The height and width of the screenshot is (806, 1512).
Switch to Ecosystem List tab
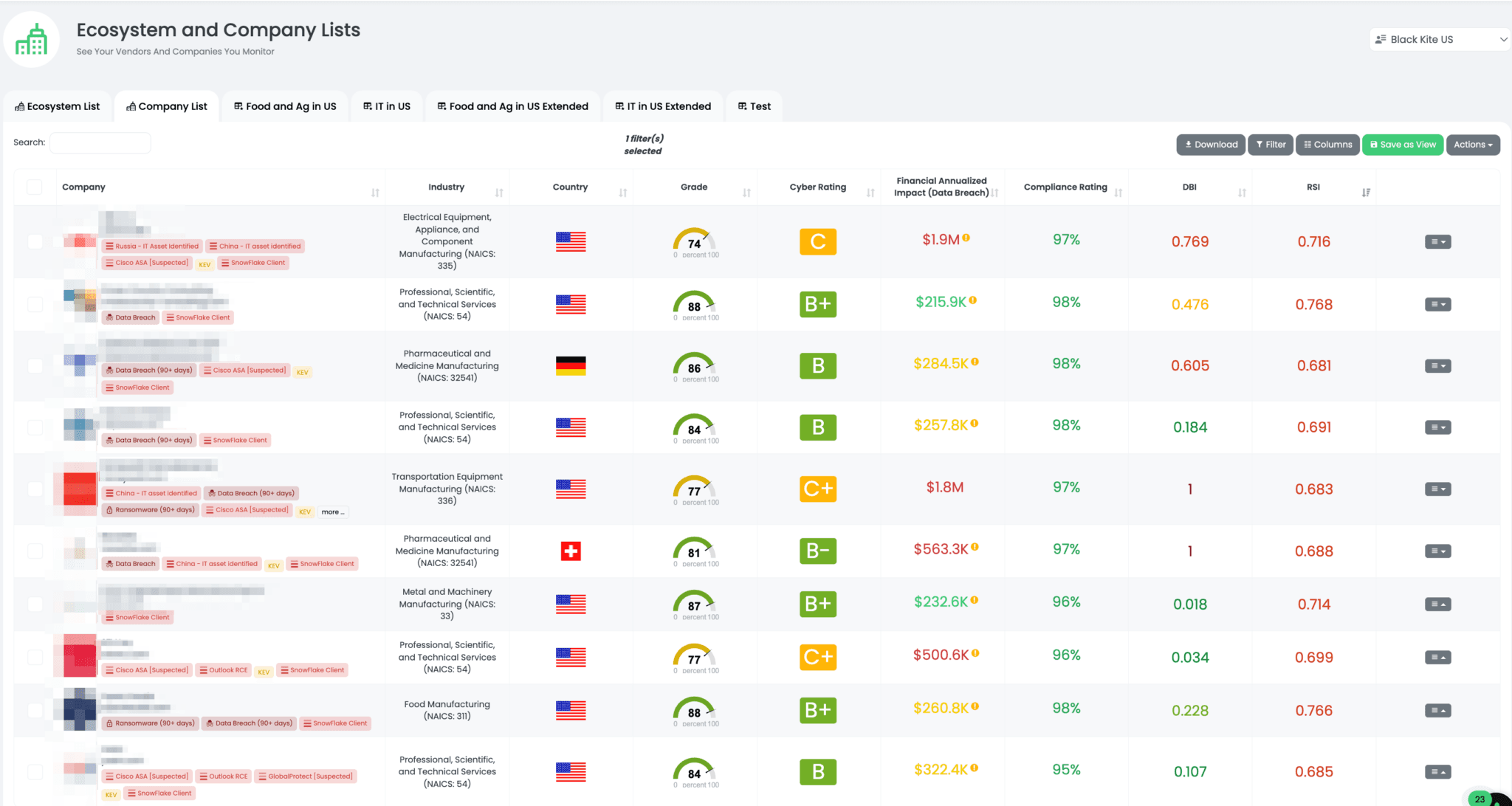(58, 106)
